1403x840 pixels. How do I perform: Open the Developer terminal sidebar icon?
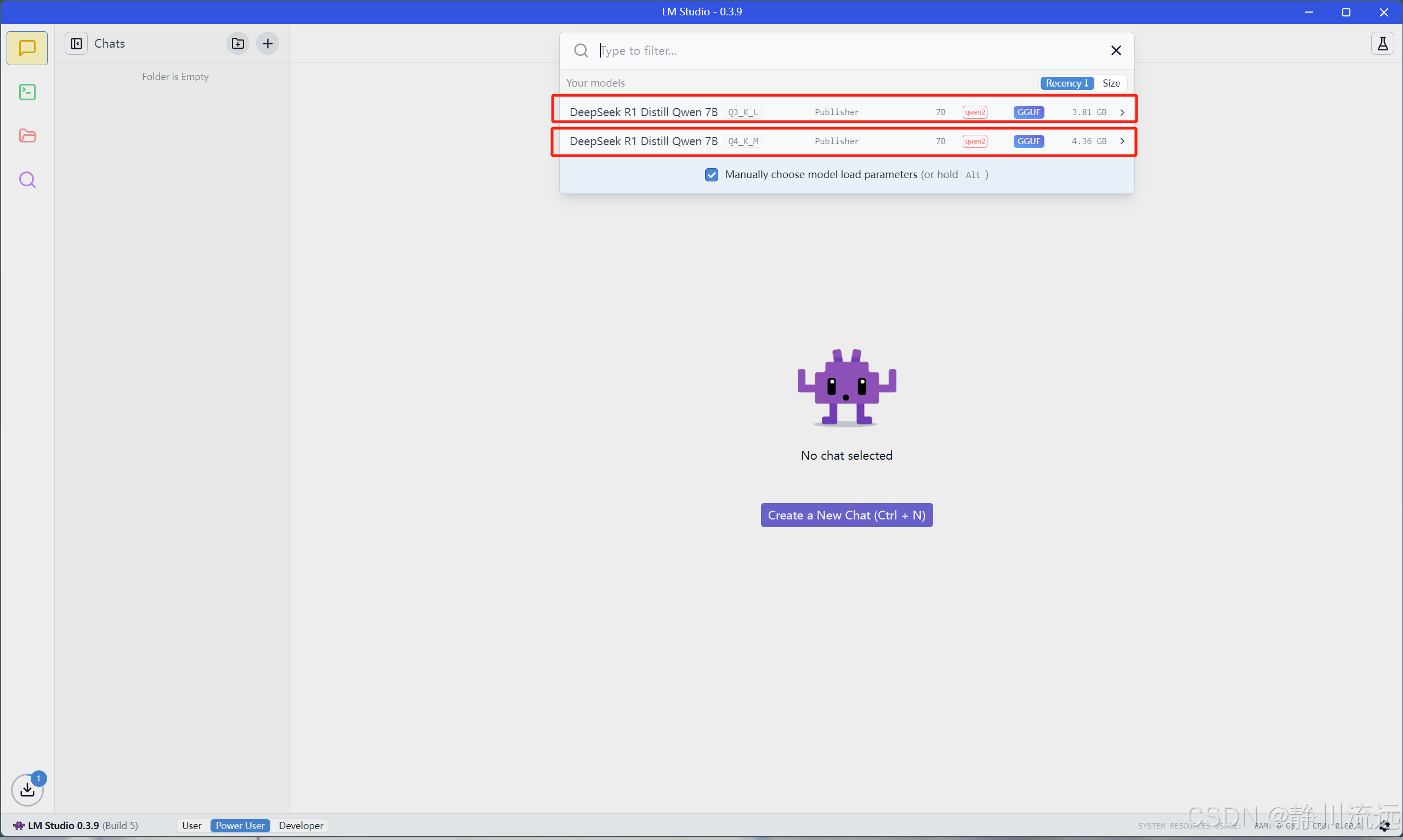pos(27,92)
